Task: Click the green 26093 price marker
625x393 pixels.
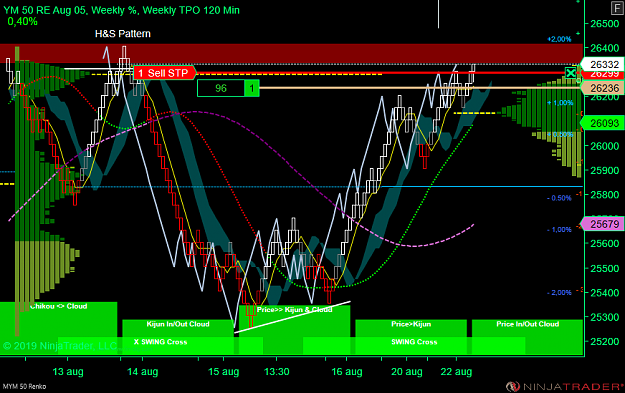Action: 602,123
